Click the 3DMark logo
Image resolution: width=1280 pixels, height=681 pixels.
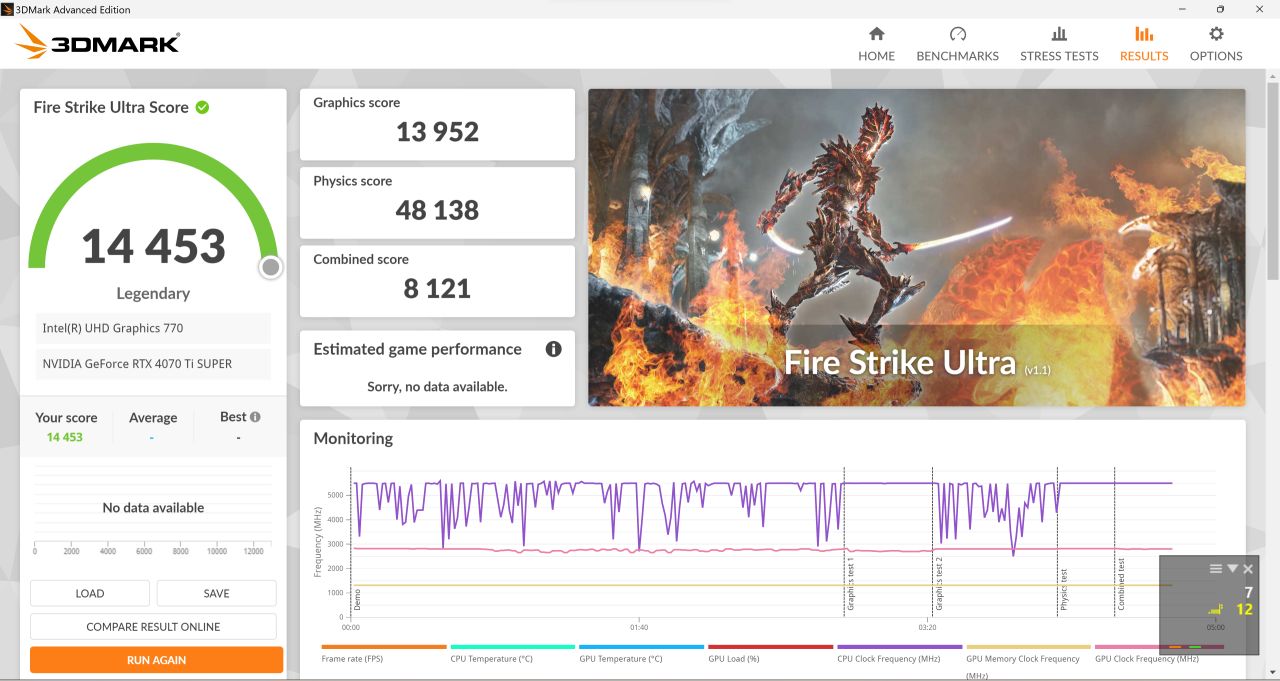click(98, 43)
